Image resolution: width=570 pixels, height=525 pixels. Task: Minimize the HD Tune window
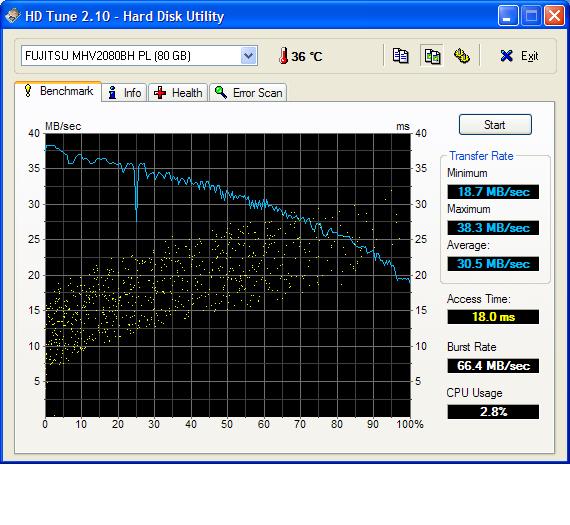(x=508, y=16)
